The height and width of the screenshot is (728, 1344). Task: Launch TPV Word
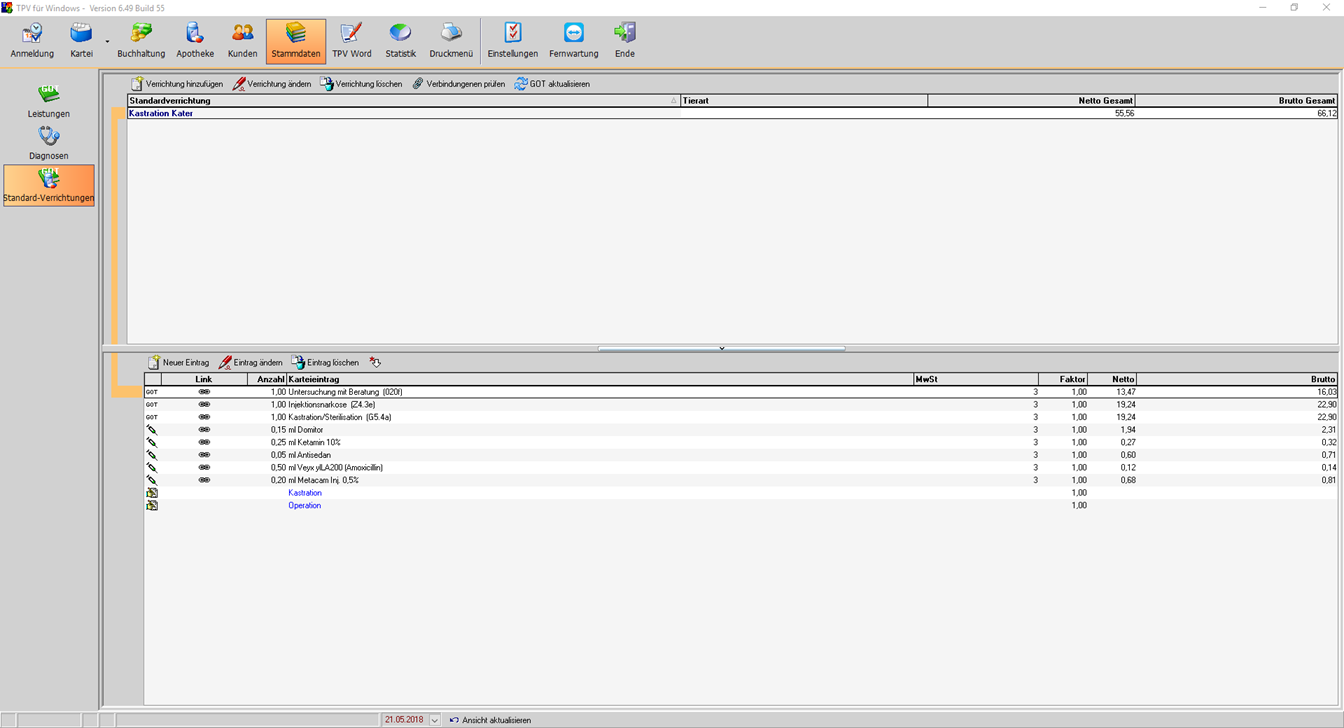pos(351,41)
